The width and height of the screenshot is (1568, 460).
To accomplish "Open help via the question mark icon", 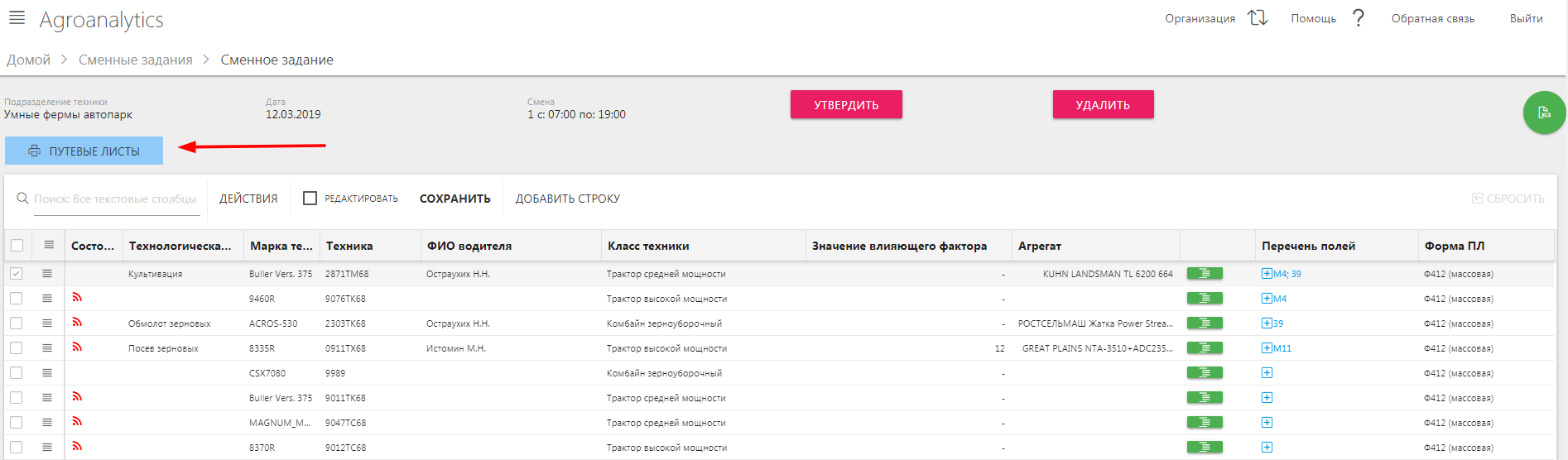I will 1358,18.
